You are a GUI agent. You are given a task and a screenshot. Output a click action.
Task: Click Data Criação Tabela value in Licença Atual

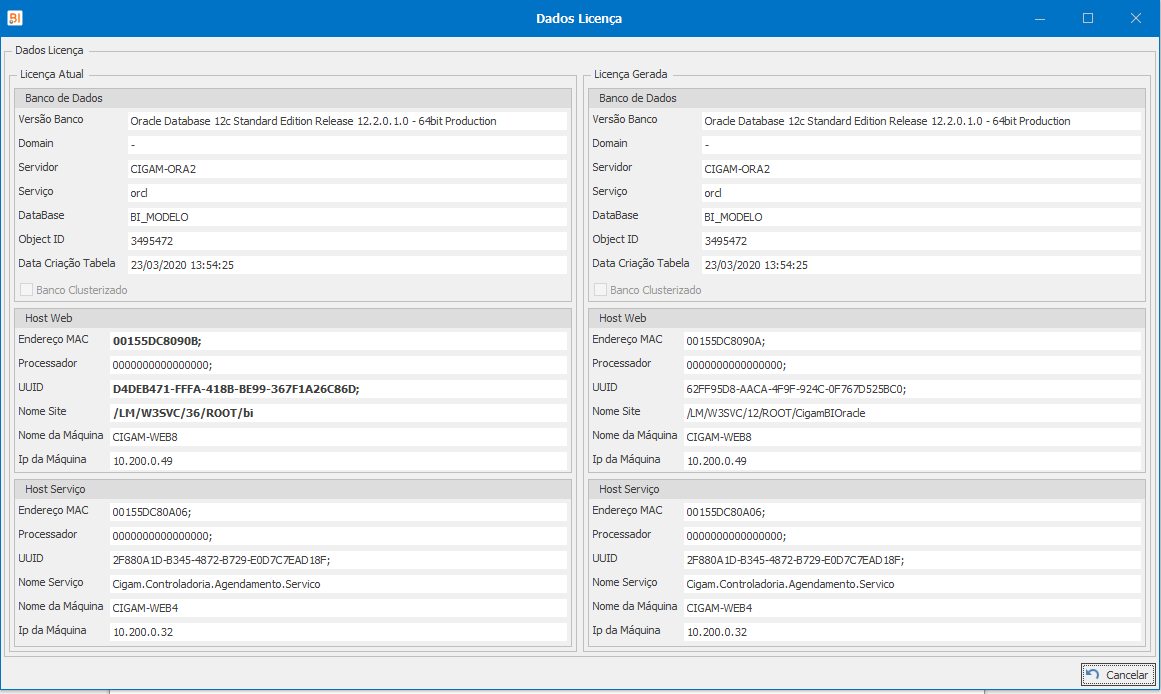click(346, 265)
